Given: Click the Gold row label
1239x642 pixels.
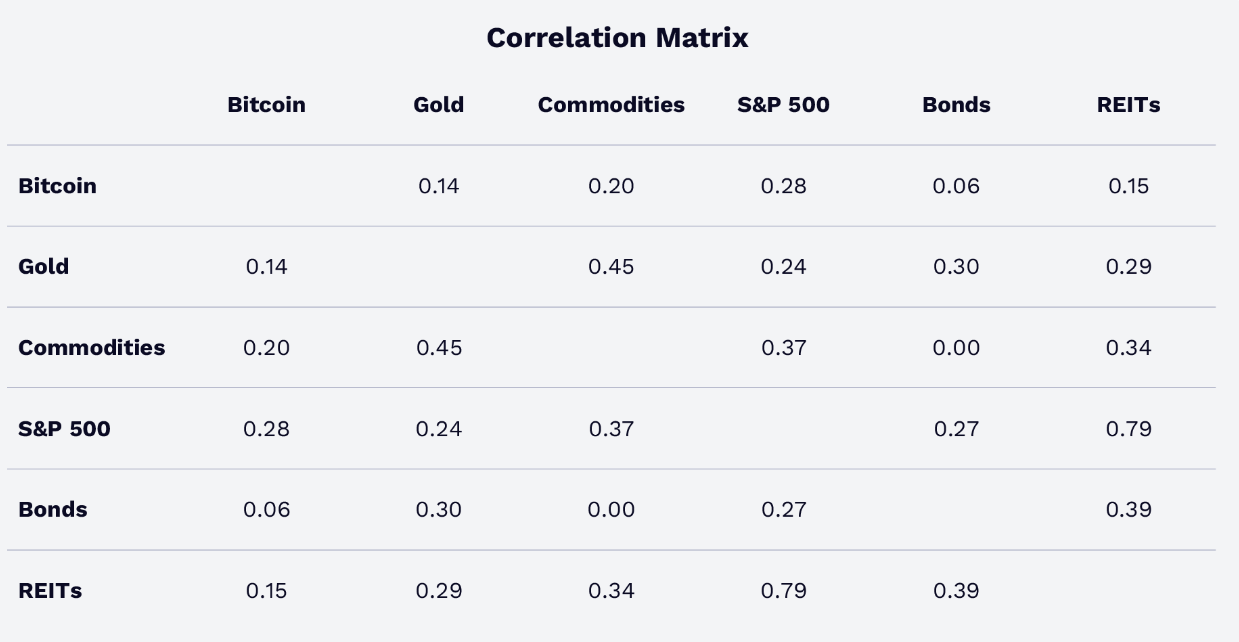Looking at the screenshot, I should (43, 267).
